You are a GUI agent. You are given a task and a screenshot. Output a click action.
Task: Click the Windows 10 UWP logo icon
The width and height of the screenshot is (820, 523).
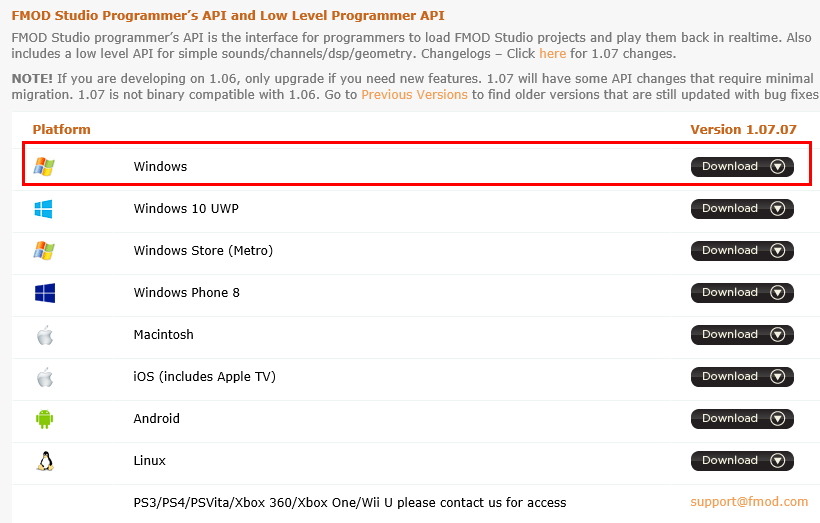point(44,209)
